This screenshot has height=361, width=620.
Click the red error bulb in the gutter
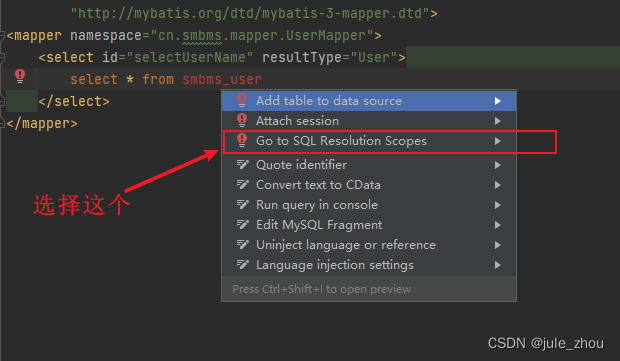click(x=20, y=76)
